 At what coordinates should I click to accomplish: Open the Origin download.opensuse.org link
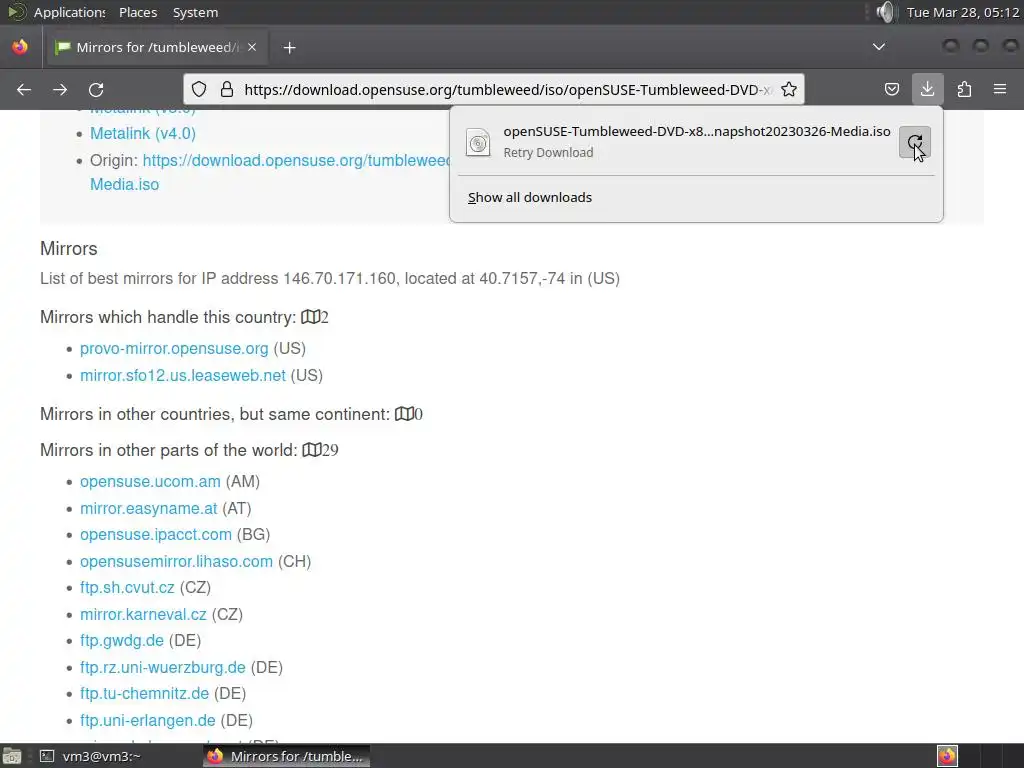(296, 161)
